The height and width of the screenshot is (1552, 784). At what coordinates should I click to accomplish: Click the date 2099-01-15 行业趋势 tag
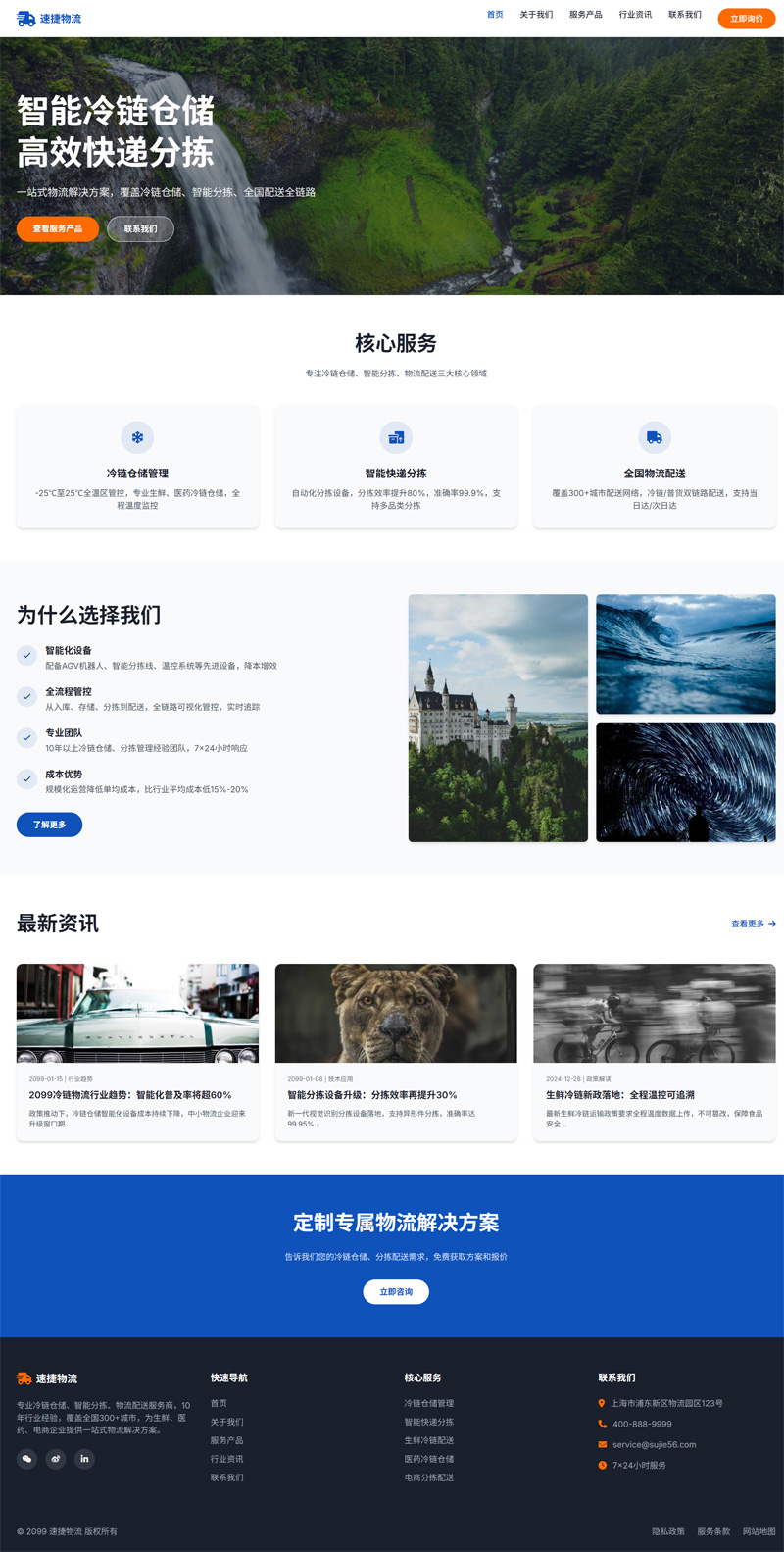(x=61, y=1078)
